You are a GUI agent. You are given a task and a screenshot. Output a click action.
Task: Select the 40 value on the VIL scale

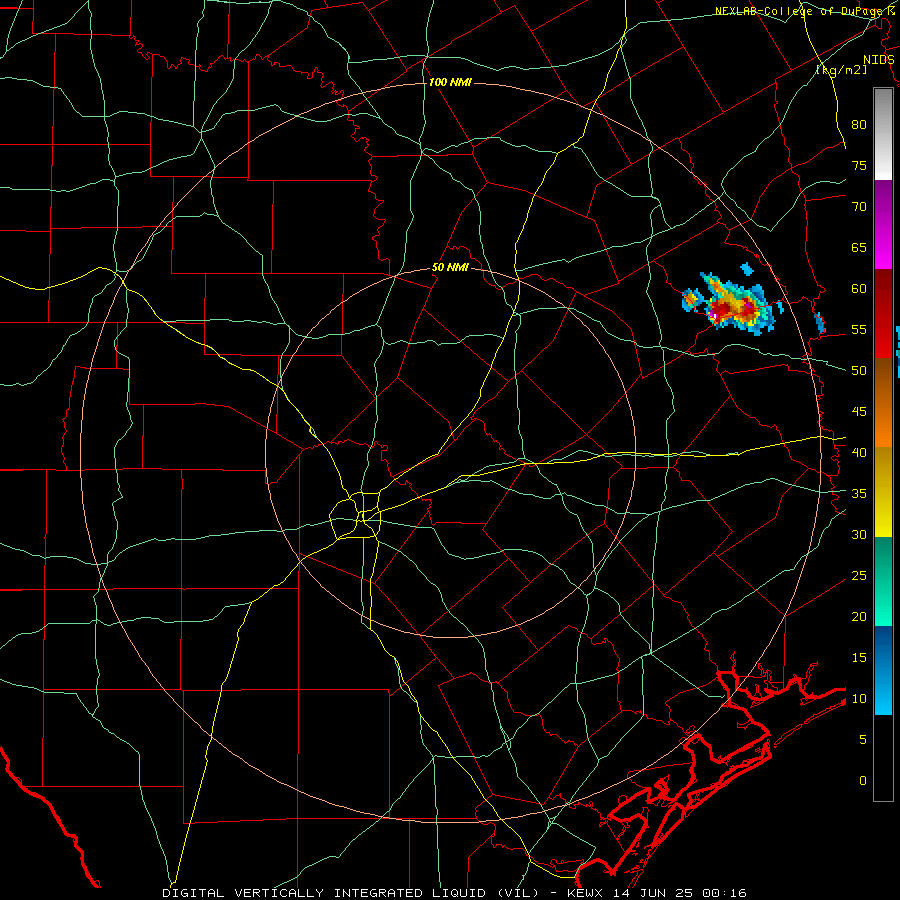pyautogui.click(x=859, y=453)
